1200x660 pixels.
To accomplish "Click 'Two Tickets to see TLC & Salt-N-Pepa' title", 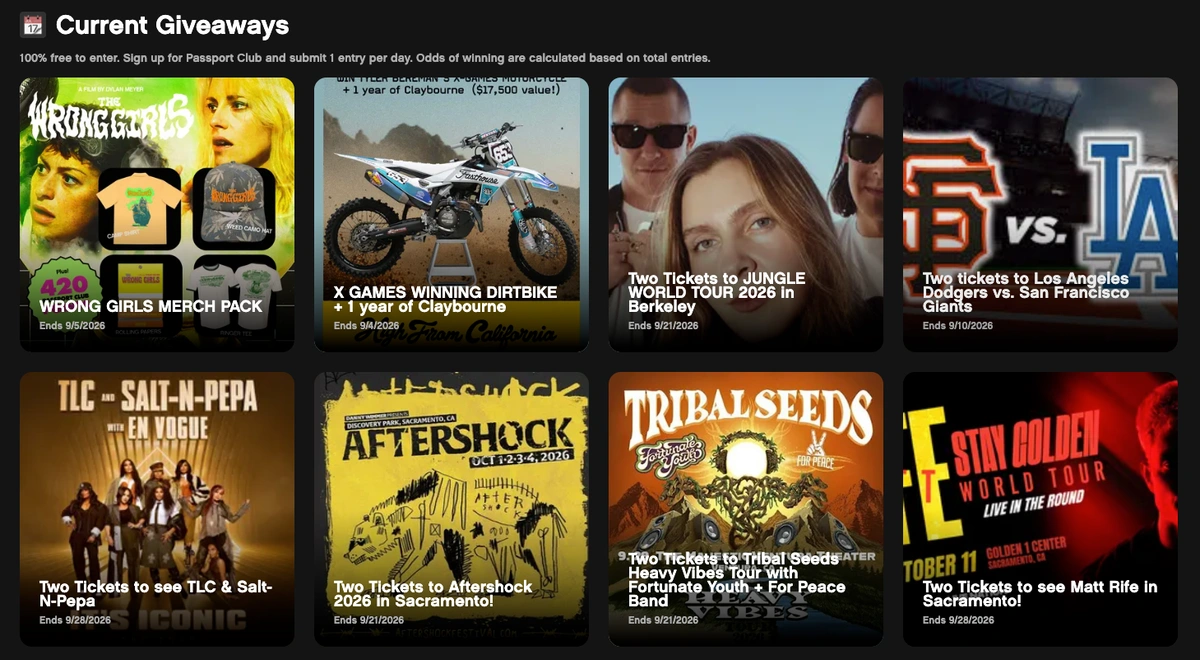I will (156, 594).
